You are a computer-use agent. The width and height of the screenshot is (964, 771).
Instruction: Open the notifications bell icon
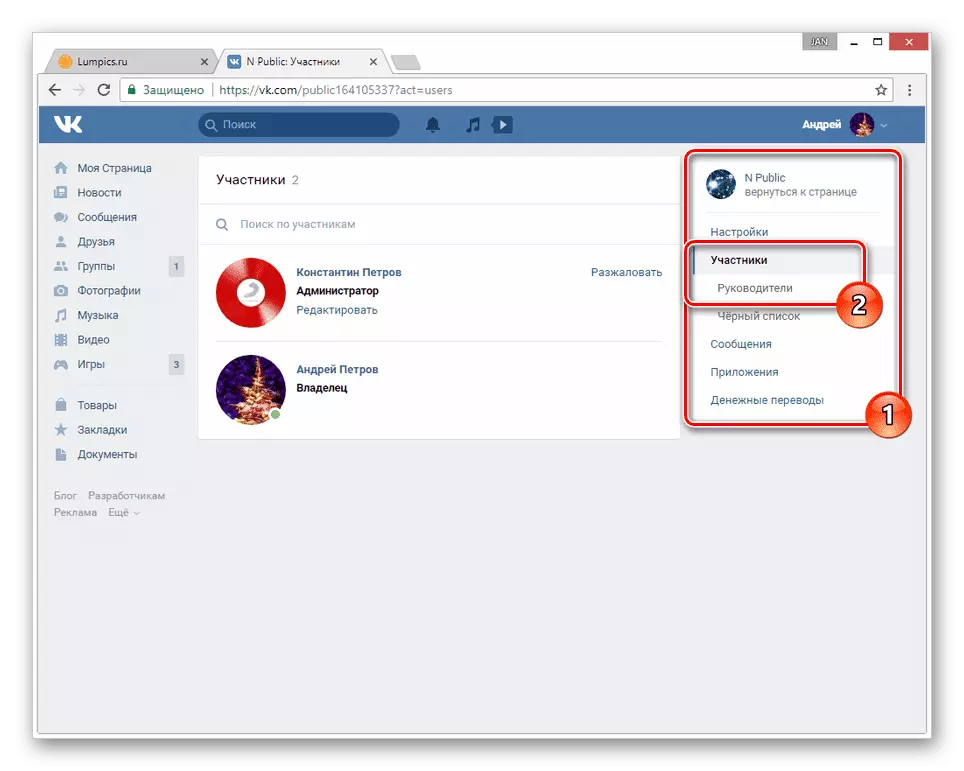[x=433, y=125]
